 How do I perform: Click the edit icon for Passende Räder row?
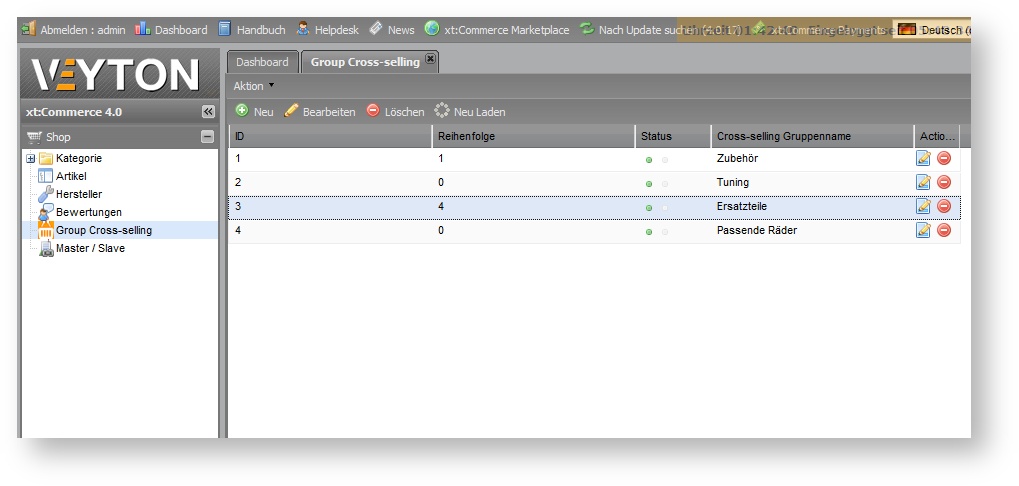(x=923, y=230)
